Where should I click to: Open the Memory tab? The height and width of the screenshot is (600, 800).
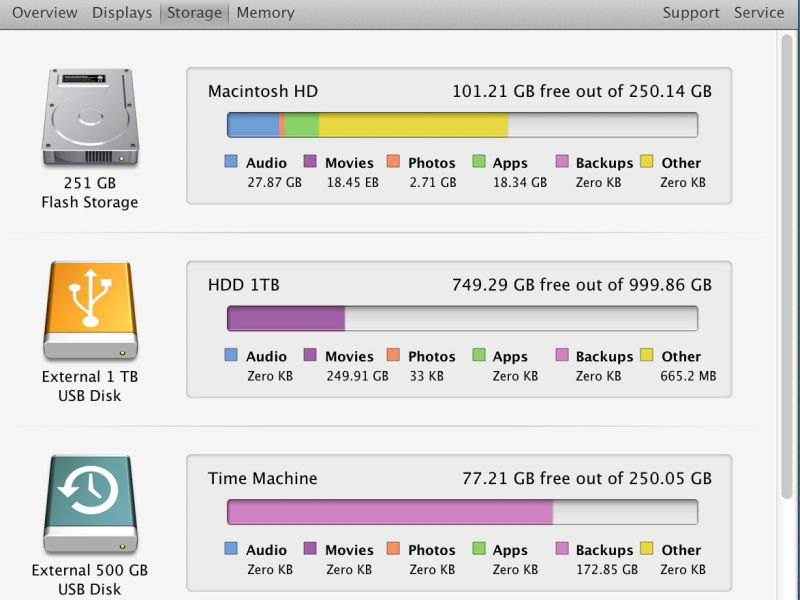pos(265,12)
